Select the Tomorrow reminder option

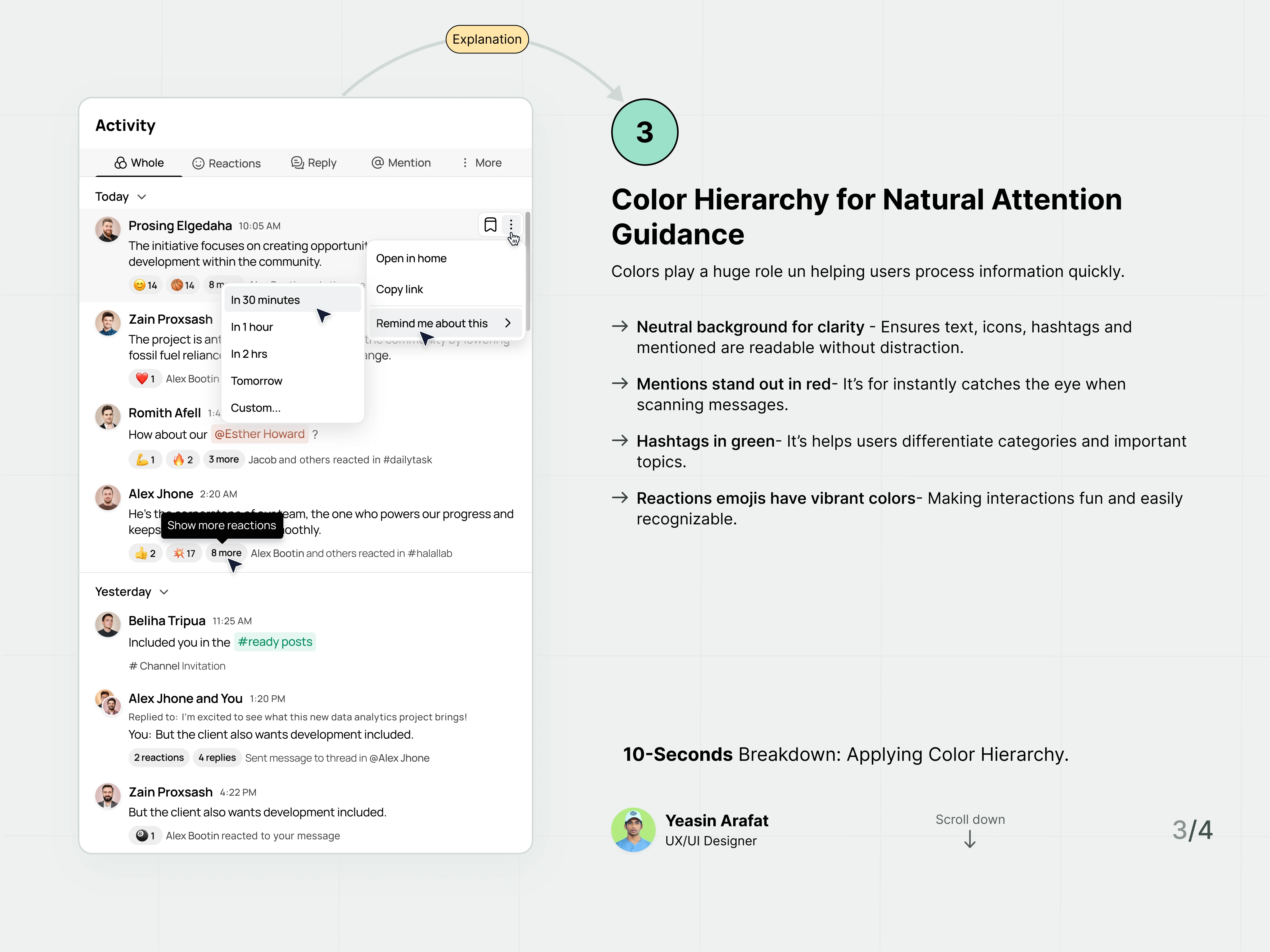pos(293,381)
